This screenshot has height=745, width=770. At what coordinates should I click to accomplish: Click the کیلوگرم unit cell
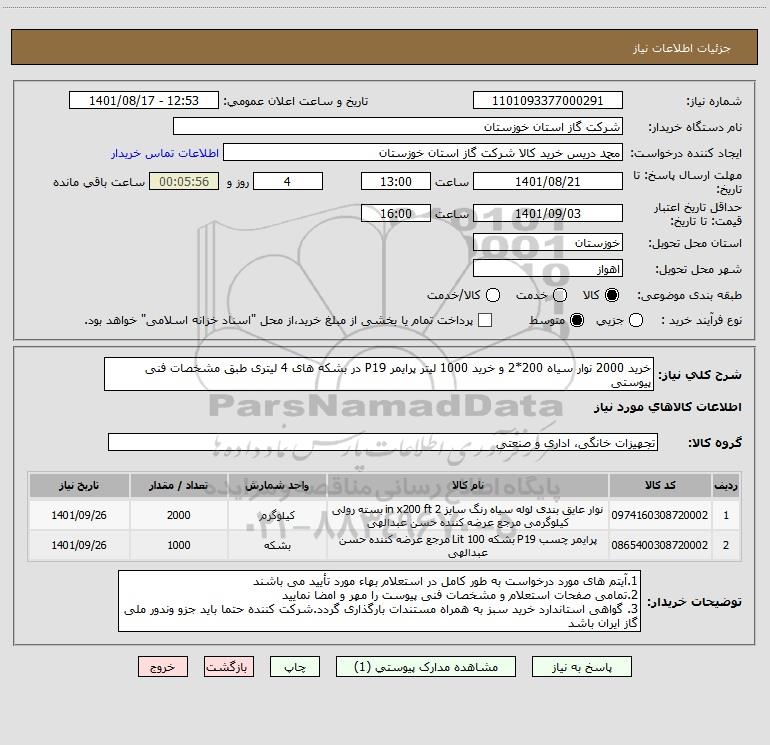tap(277, 516)
